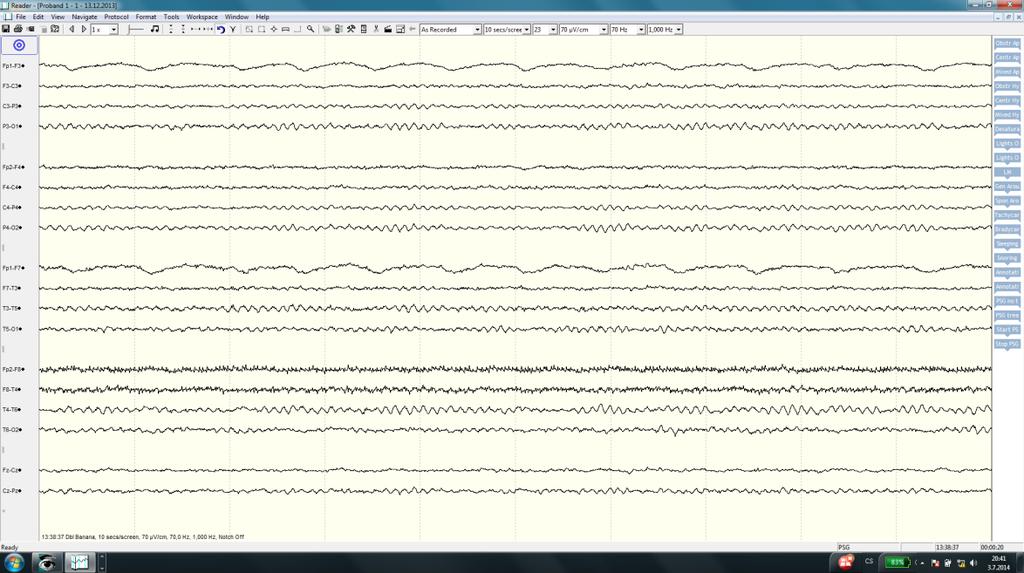The image size is (1024, 573).
Task: Select the Cz-Pz channel label
Action: 12,491
